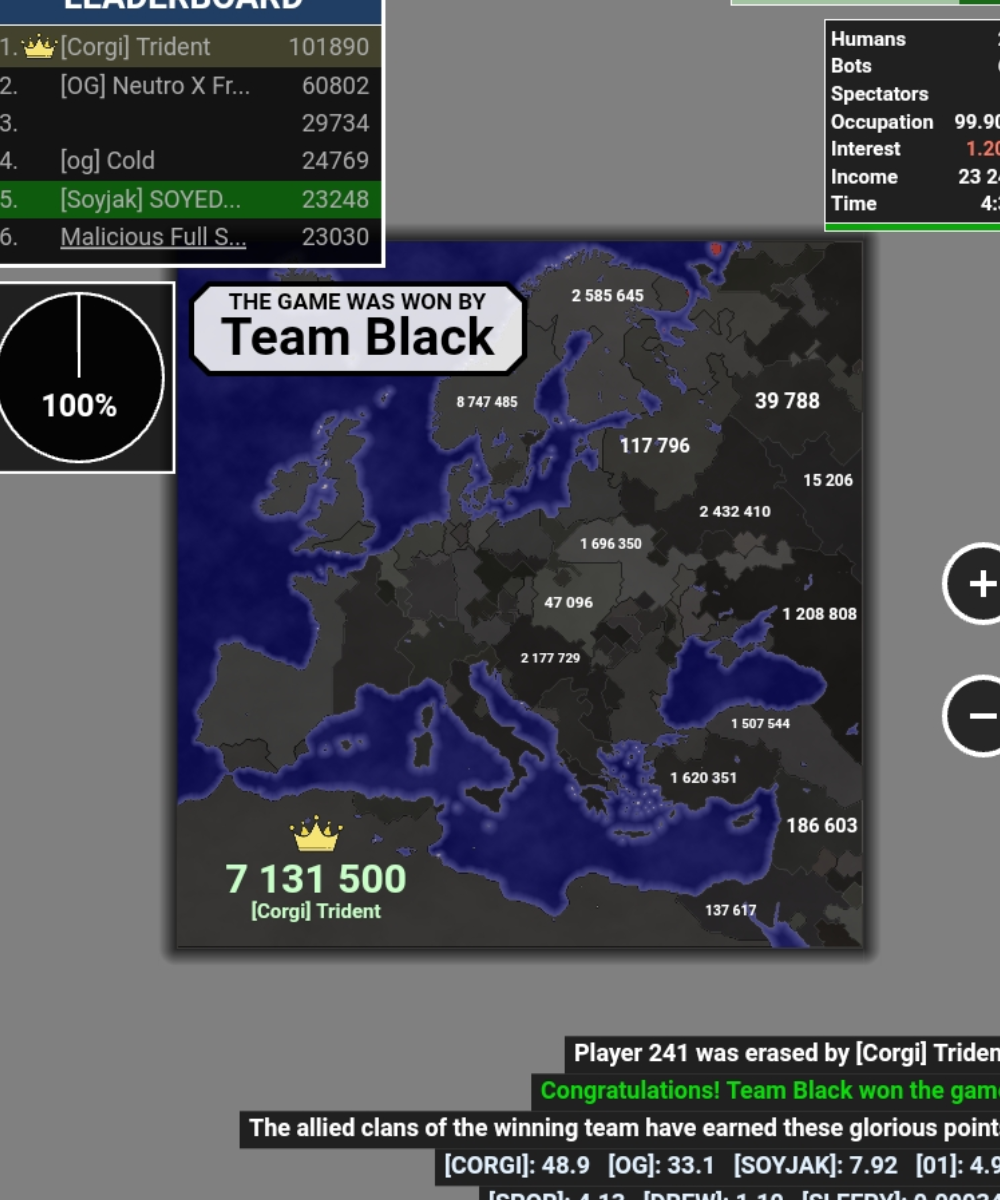Select the [Corgi] Trident leaderboard row
This screenshot has width=1000, height=1200.
[190, 47]
